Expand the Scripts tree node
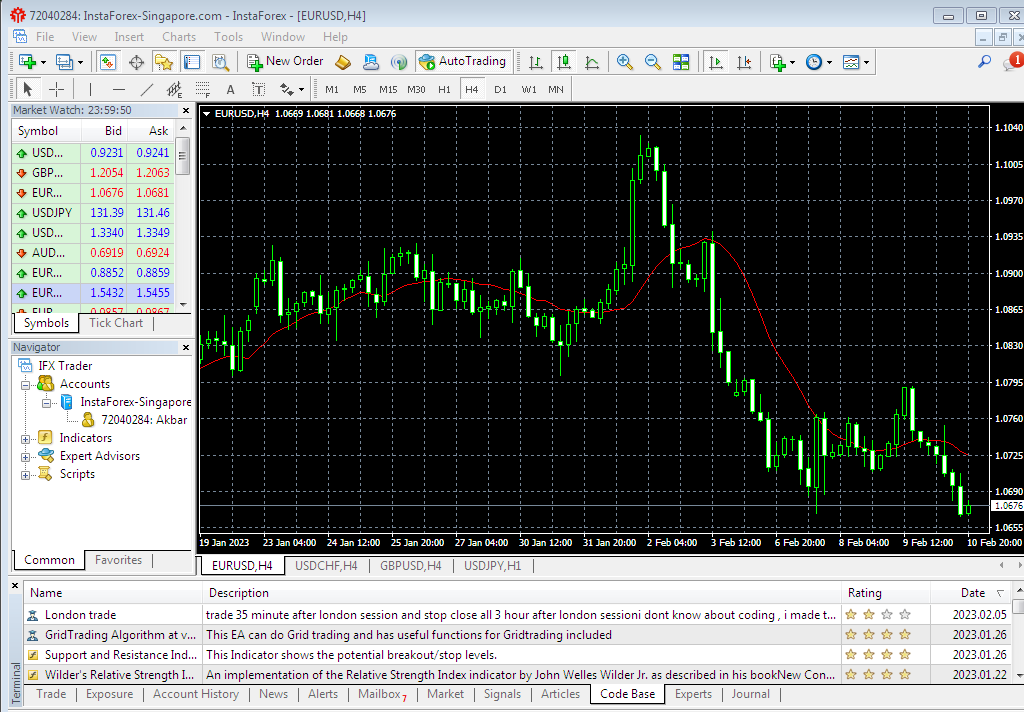The width and height of the screenshot is (1024, 712). pos(25,475)
